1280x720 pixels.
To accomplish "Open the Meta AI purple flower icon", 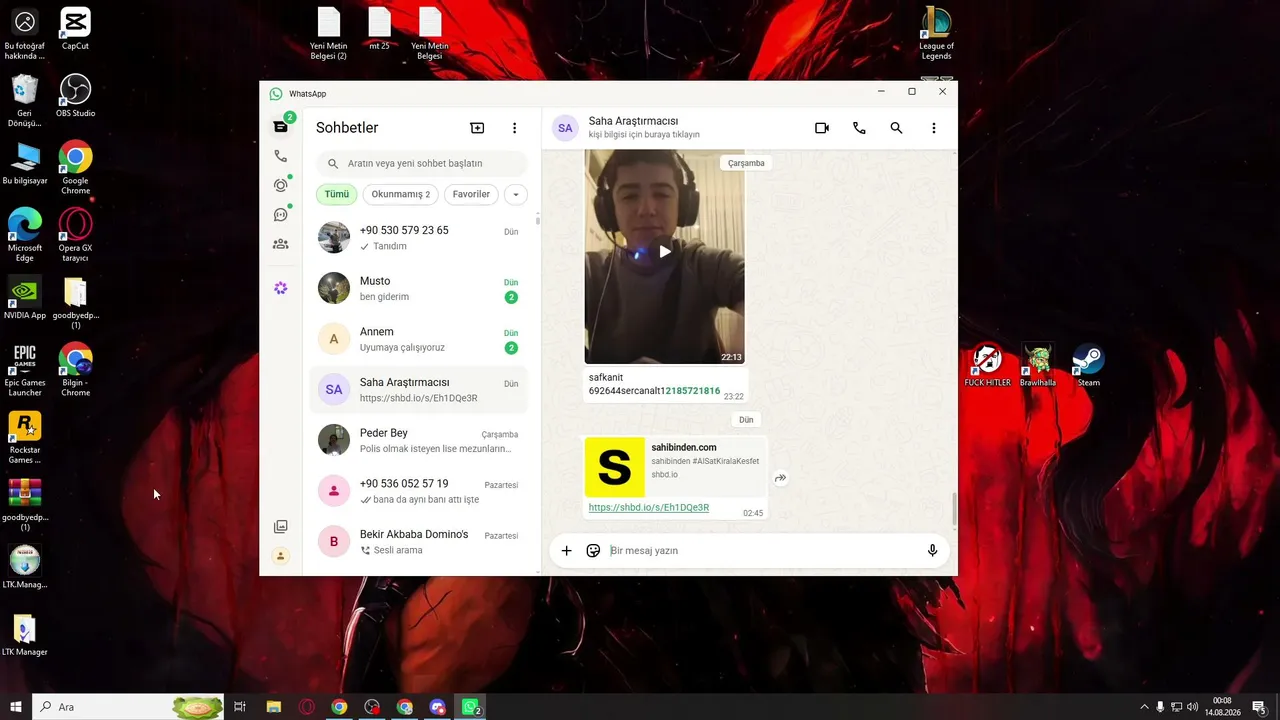I will coord(281,288).
